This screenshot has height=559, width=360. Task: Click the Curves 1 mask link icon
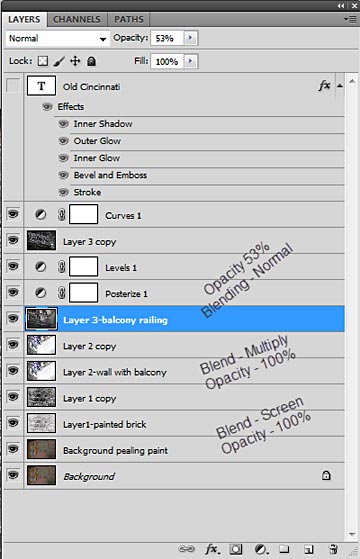[61, 215]
